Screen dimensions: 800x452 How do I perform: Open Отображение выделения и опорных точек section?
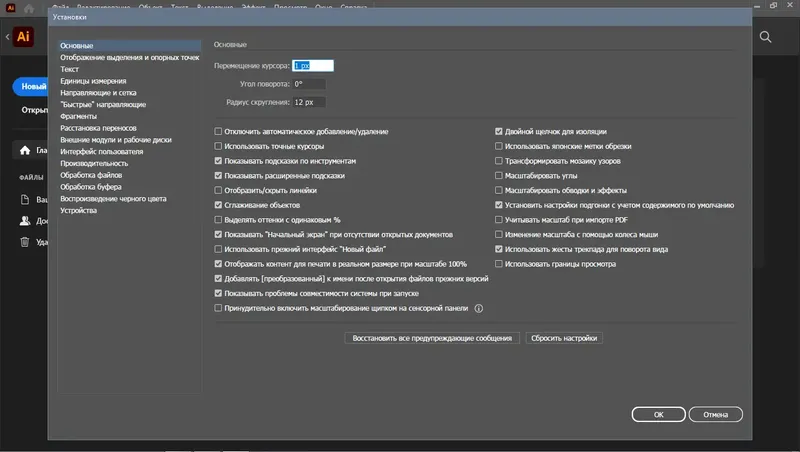[x=129, y=58]
